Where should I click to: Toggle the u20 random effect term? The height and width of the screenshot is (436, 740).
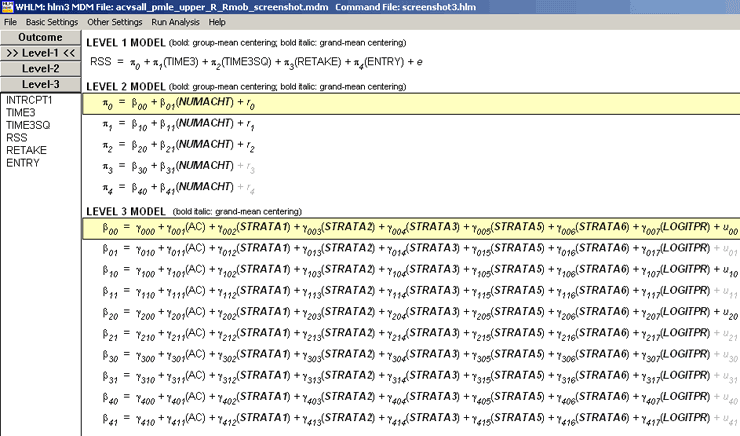click(730, 314)
